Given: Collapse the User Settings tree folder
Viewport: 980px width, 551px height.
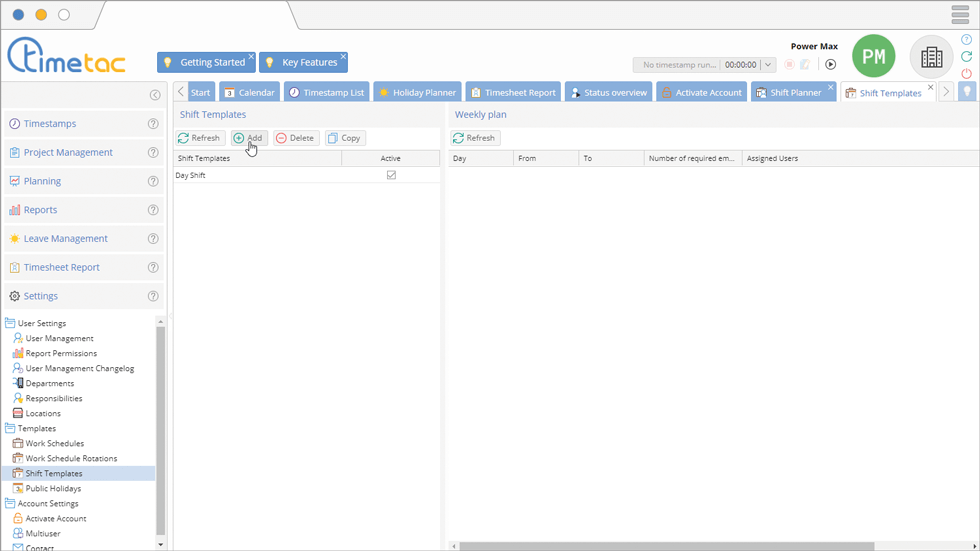Looking at the screenshot, I should [10, 323].
